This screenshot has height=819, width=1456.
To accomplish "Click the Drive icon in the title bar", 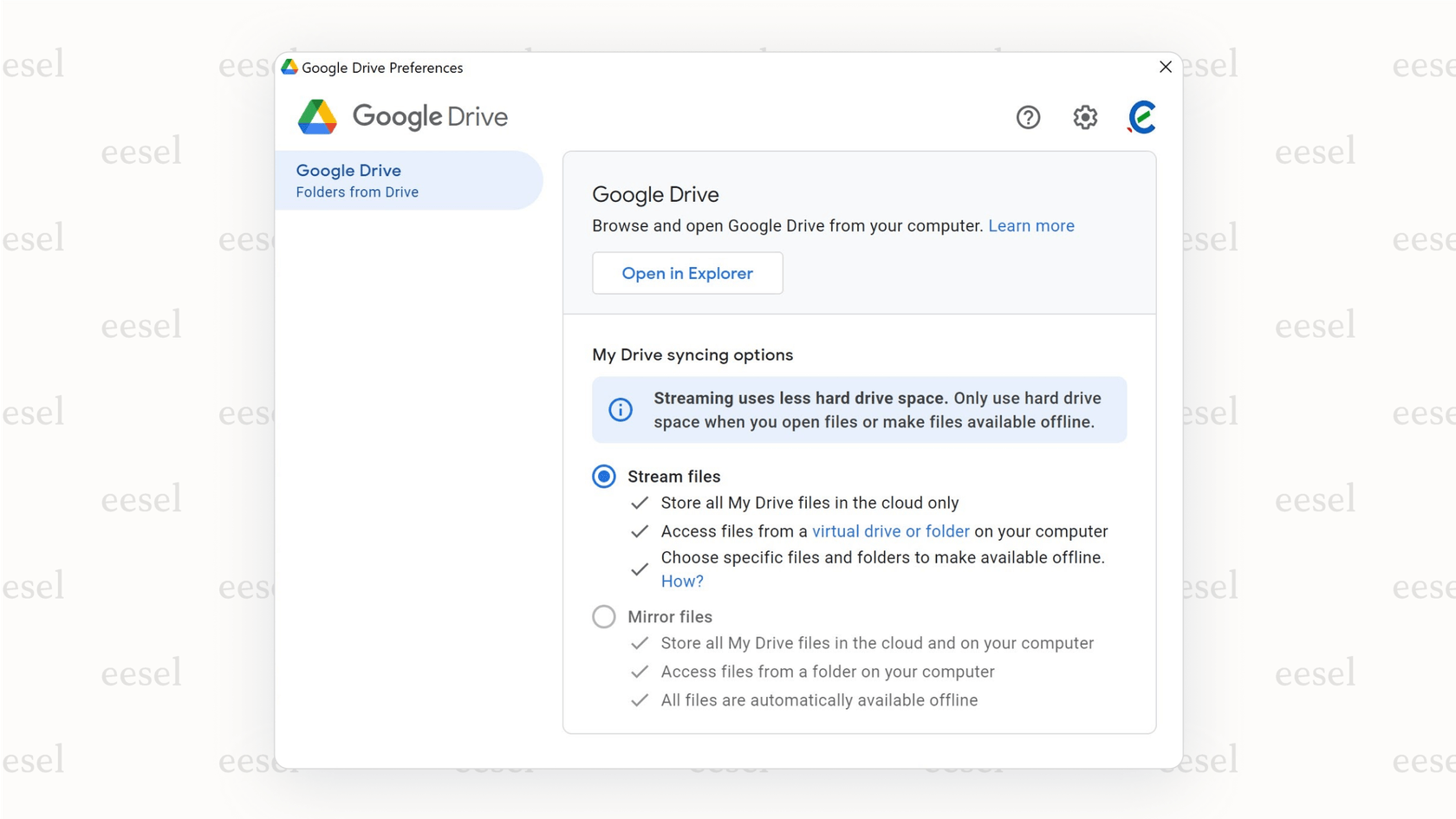I will pos(289,67).
